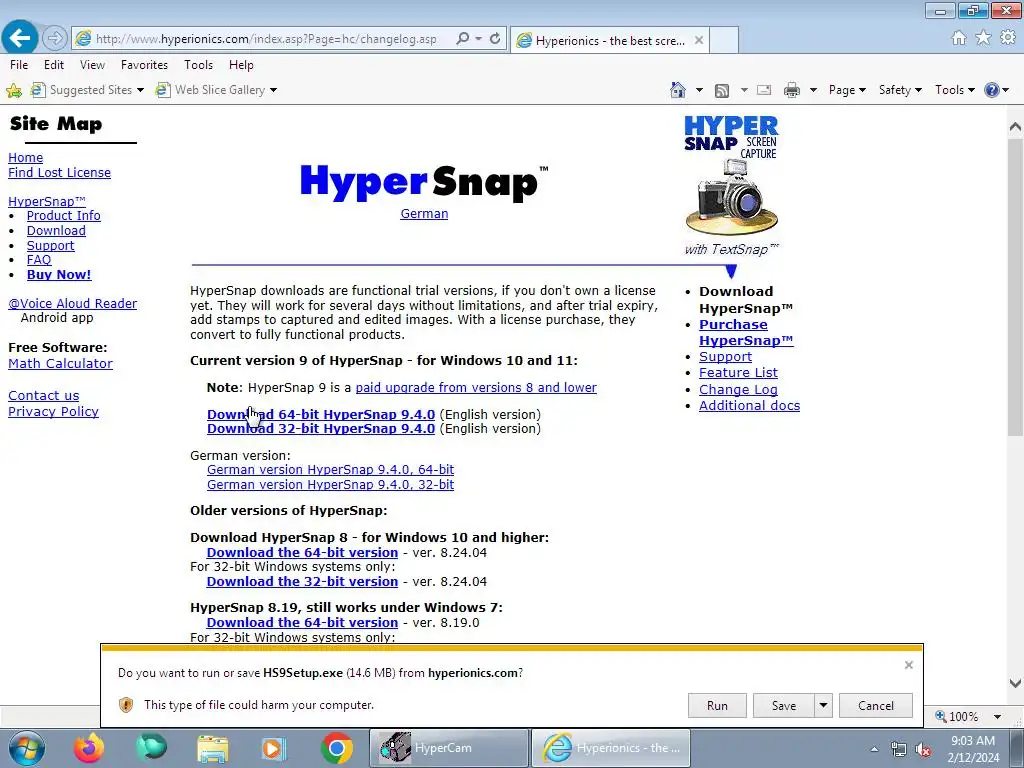
Task: Expand the Print dropdown arrow
Action: click(x=813, y=90)
